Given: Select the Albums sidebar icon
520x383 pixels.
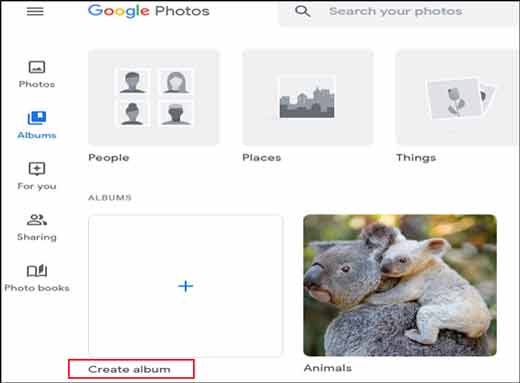Looking at the screenshot, I should click(37, 118).
